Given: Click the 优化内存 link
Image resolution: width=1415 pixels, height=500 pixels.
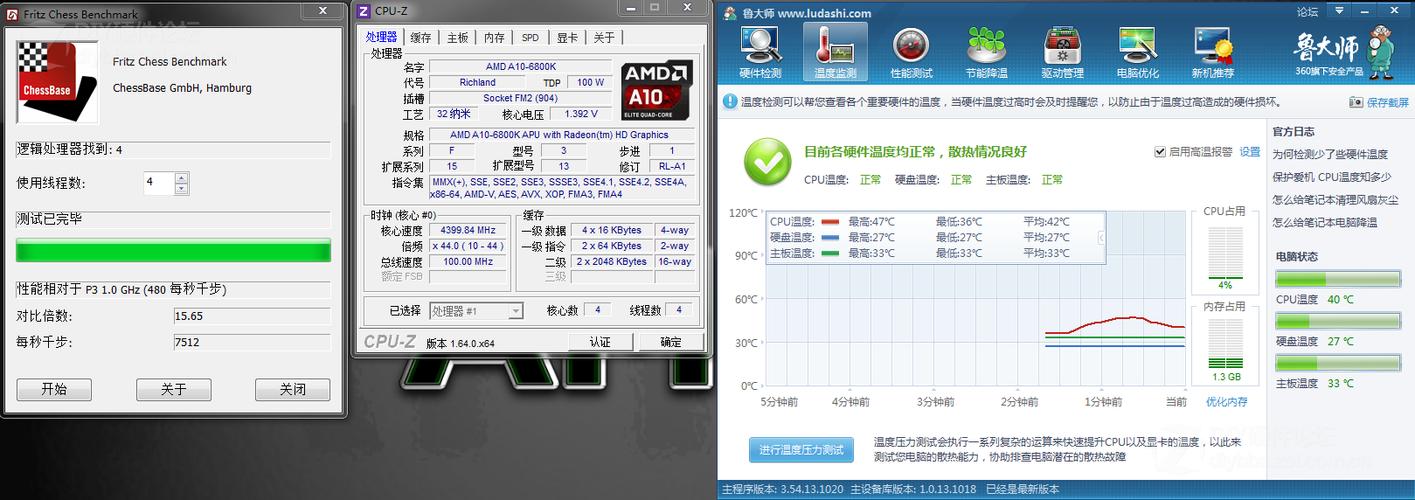Looking at the screenshot, I should [1226, 402].
